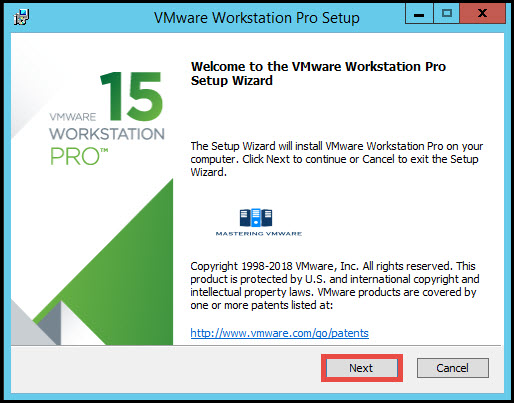The height and width of the screenshot is (403, 514).
Task: Click the MASTERING VMWARE caption text
Action: (259, 234)
